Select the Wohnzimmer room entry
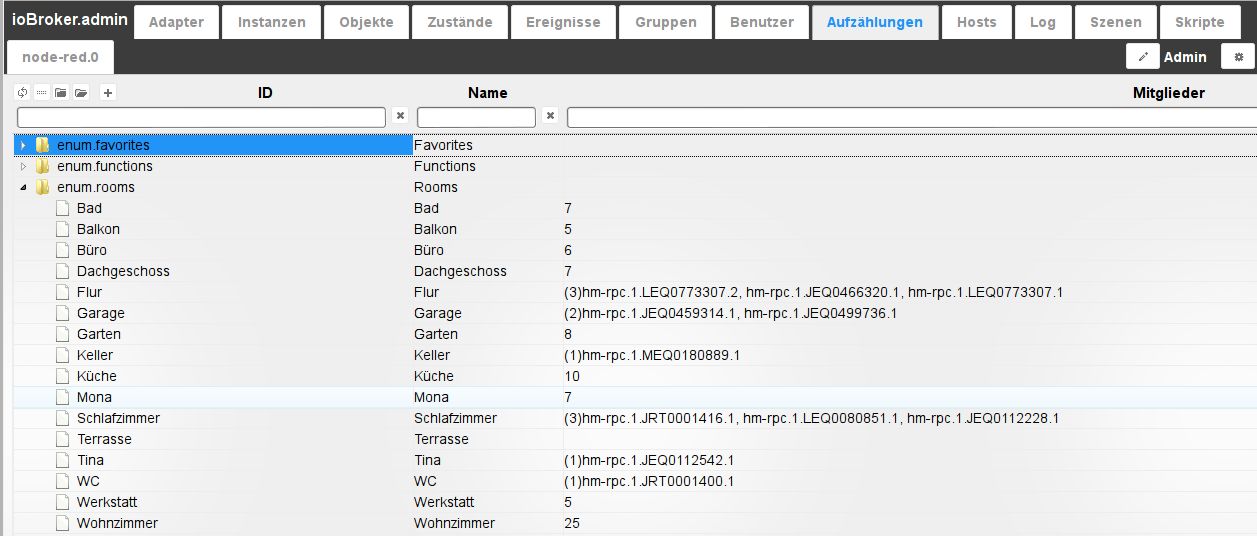This screenshot has width=1257, height=536. (x=117, y=523)
